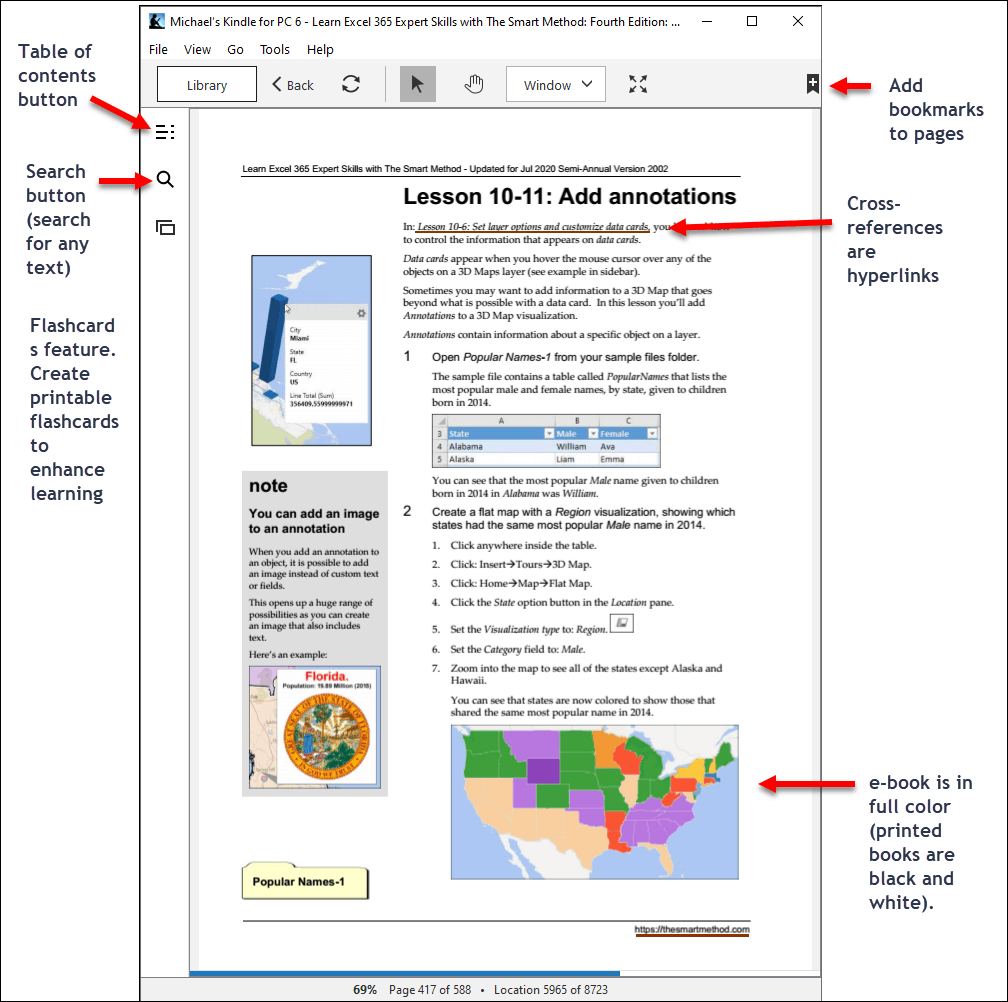Open the Tools menu

274,49
